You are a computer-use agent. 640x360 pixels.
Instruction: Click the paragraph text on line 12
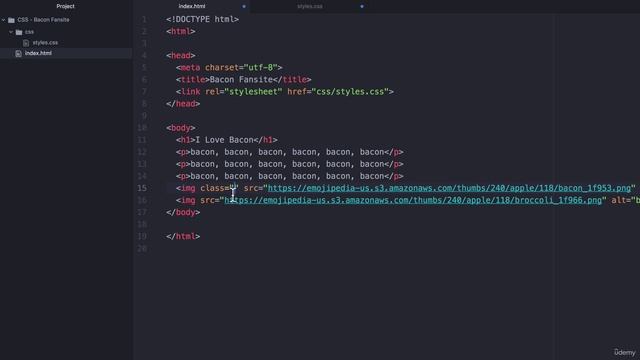tap(287, 152)
